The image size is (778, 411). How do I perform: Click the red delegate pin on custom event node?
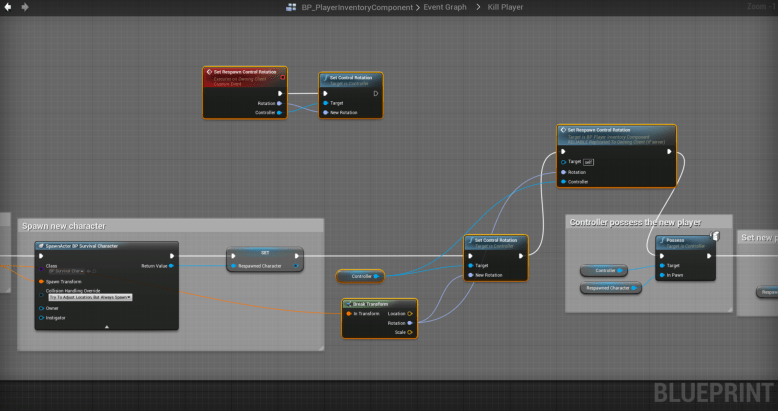coord(283,77)
